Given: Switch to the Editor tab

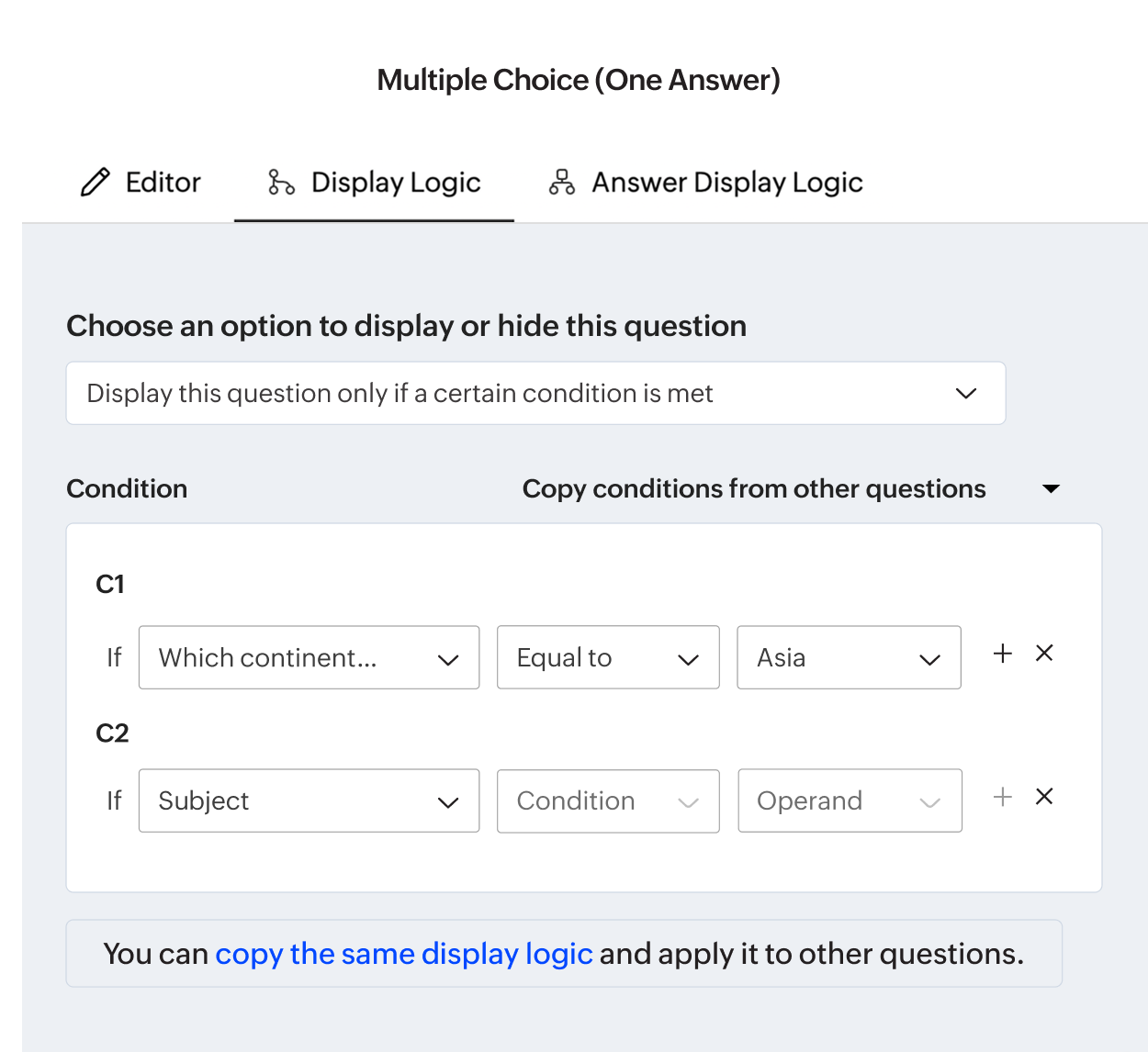Looking at the screenshot, I should 163,183.
